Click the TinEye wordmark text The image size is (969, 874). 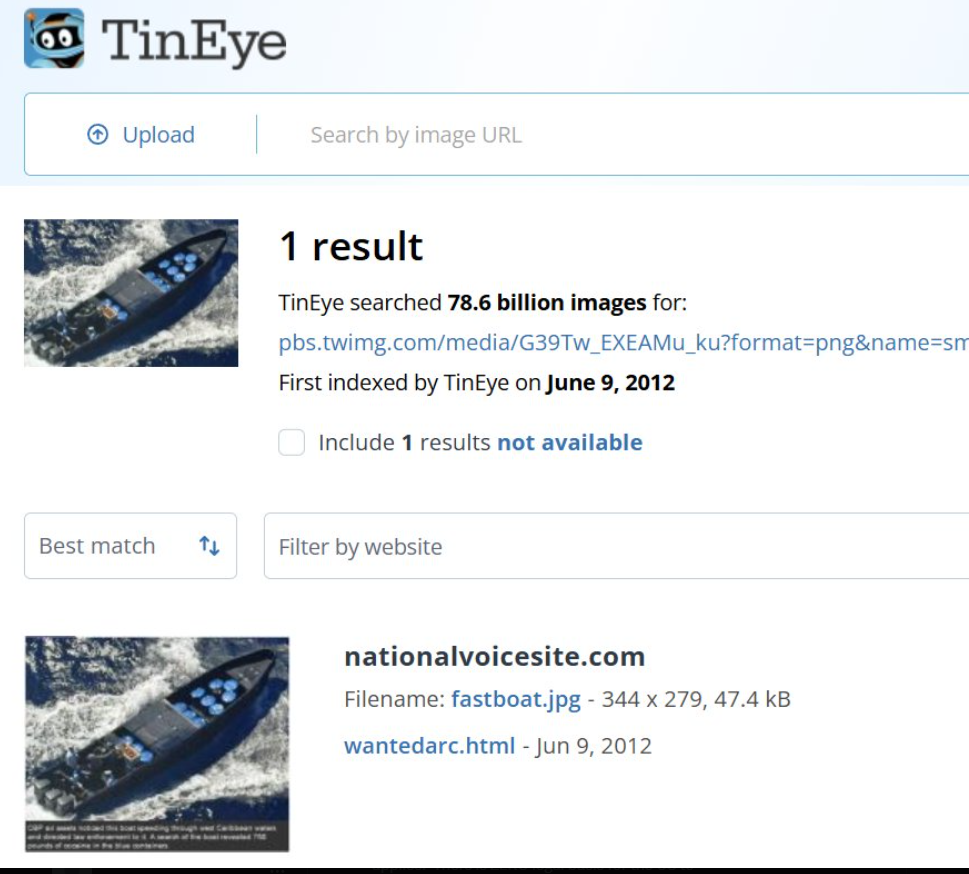193,42
